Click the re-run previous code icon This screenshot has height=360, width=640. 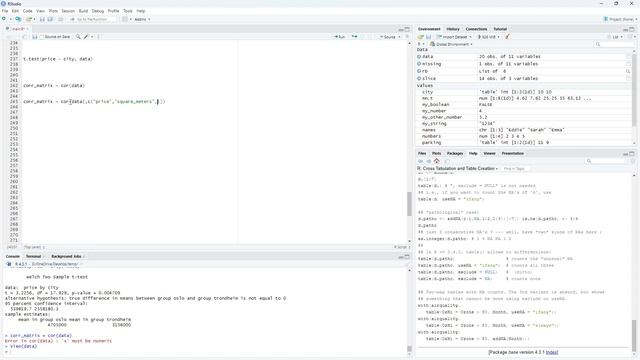click(x=354, y=37)
